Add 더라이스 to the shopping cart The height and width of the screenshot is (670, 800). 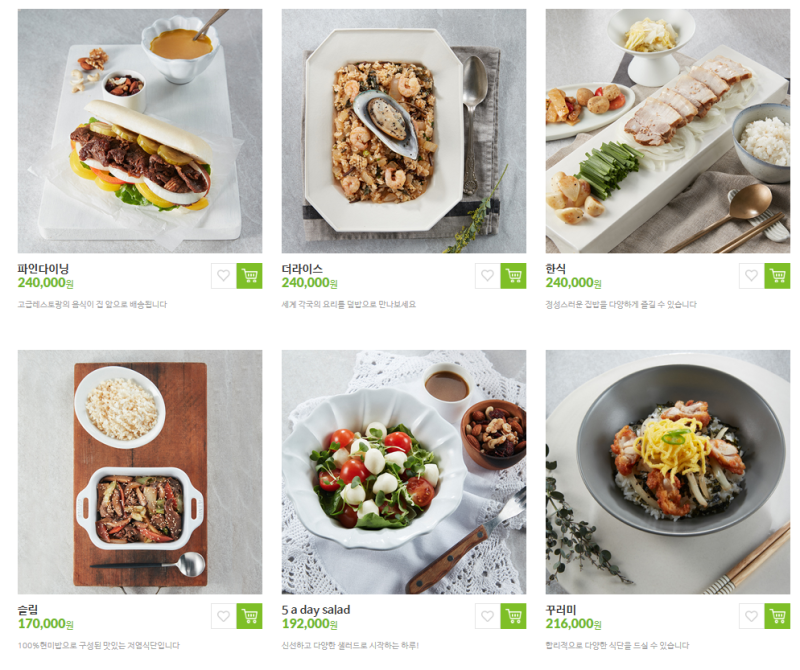[x=513, y=276]
